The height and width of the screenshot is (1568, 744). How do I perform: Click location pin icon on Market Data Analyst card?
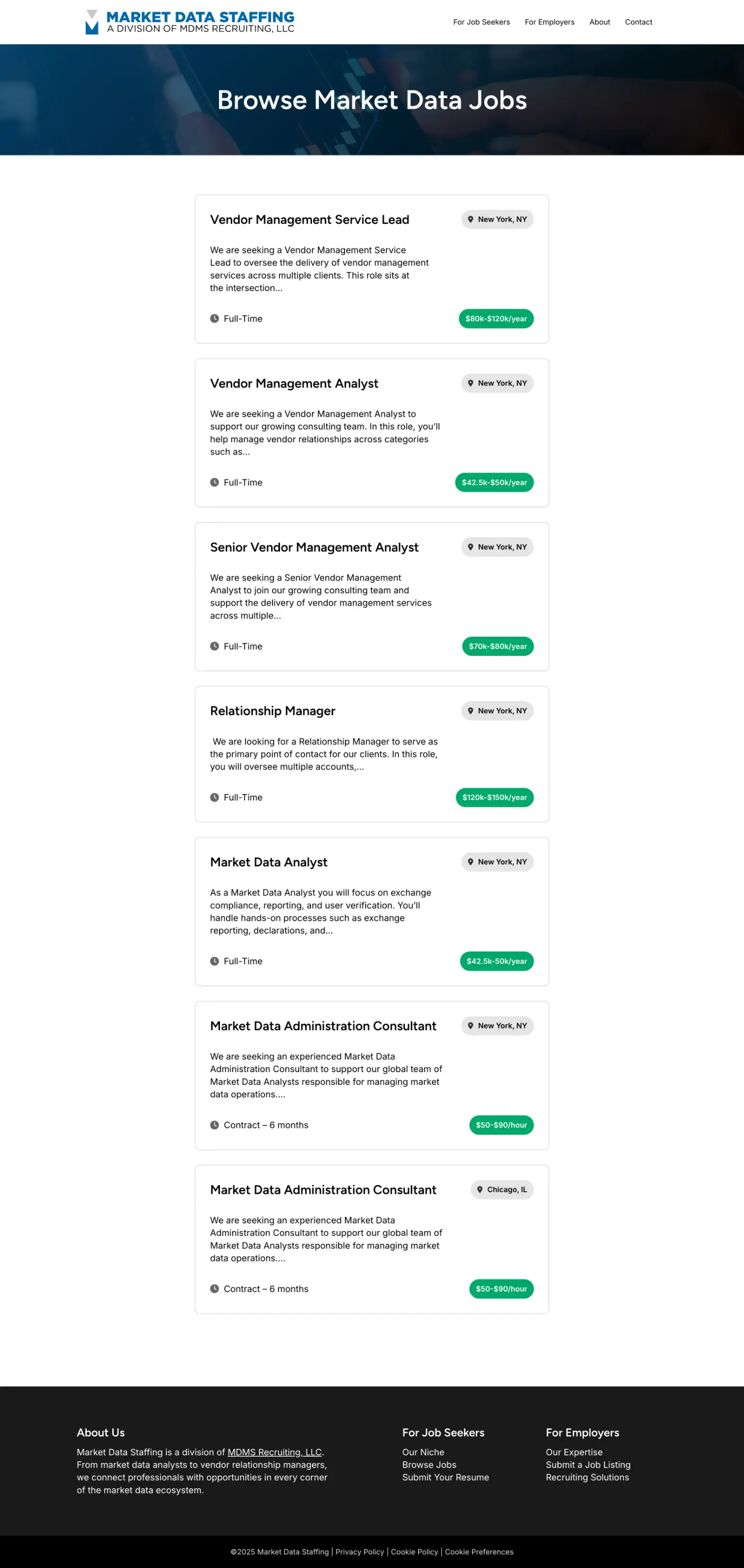point(470,862)
